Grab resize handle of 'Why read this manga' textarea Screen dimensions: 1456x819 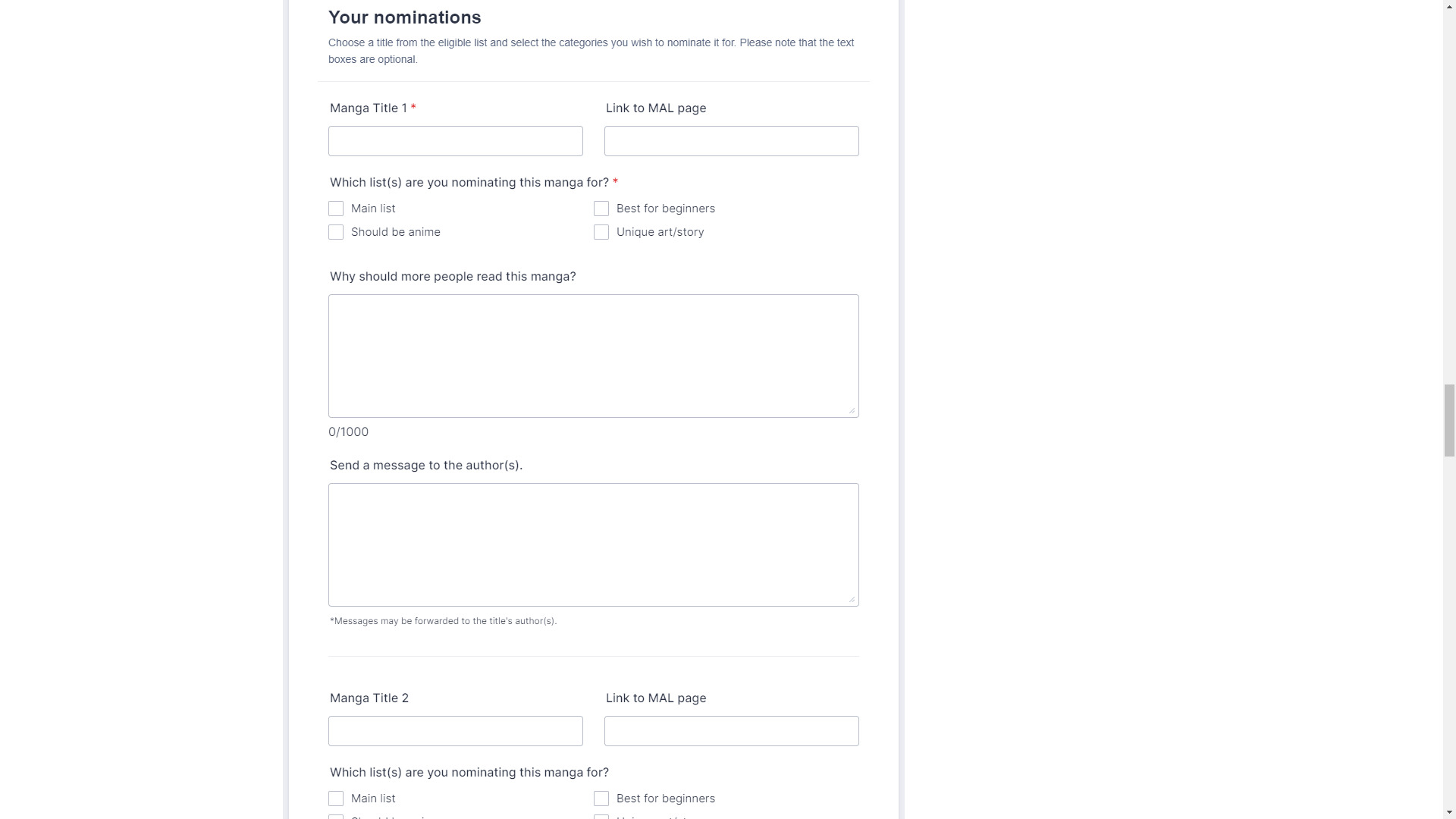pos(852,411)
